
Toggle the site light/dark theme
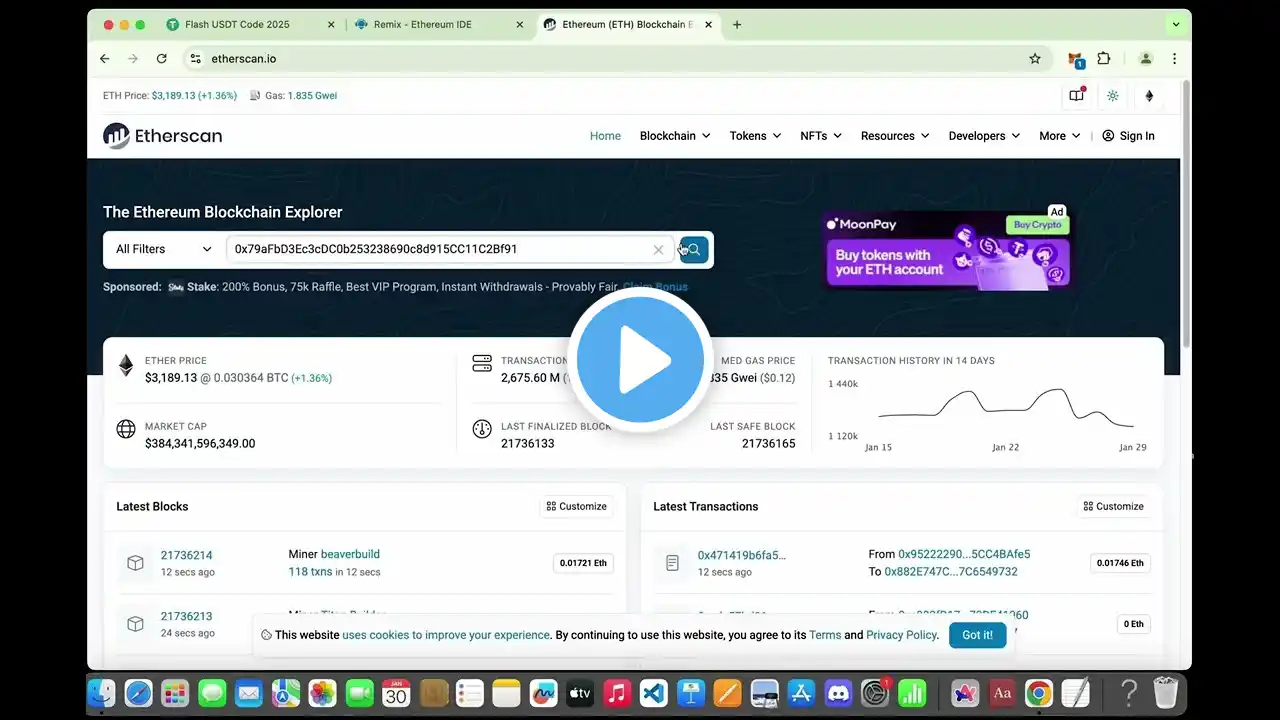click(x=1113, y=96)
